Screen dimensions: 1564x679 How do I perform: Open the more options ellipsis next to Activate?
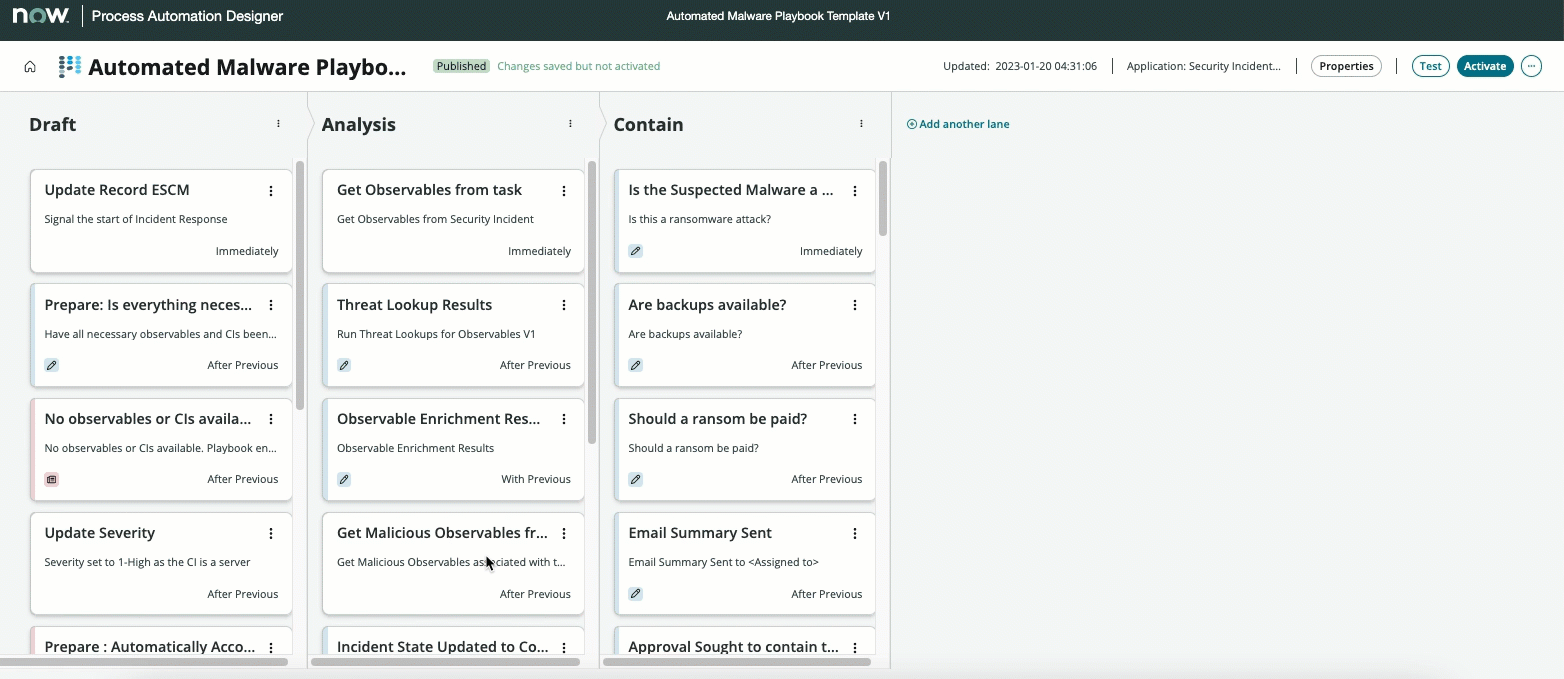tap(1531, 66)
